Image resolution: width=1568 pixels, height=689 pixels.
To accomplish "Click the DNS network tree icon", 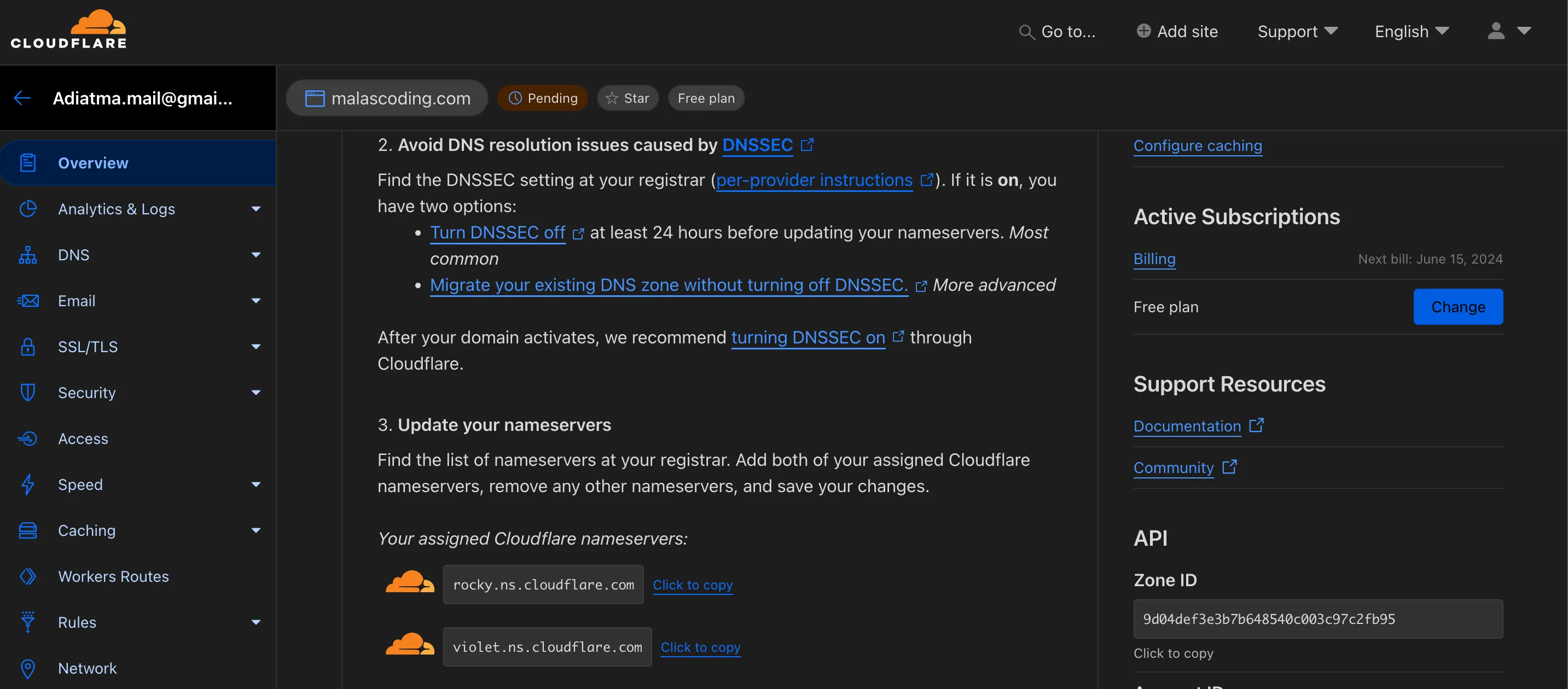I will point(27,255).
